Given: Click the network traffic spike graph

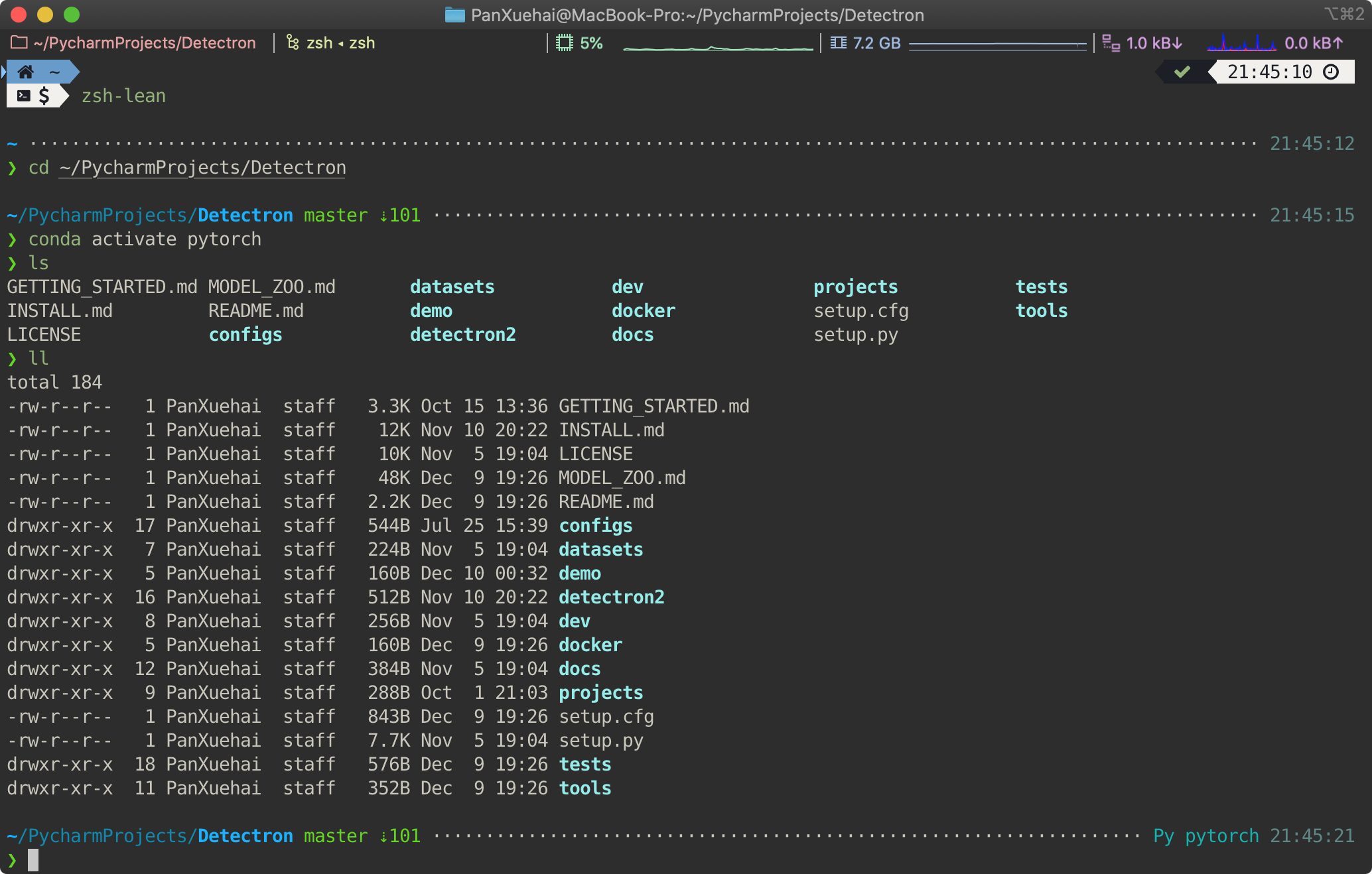Looking at the screenshot, I should [1241, 43].
